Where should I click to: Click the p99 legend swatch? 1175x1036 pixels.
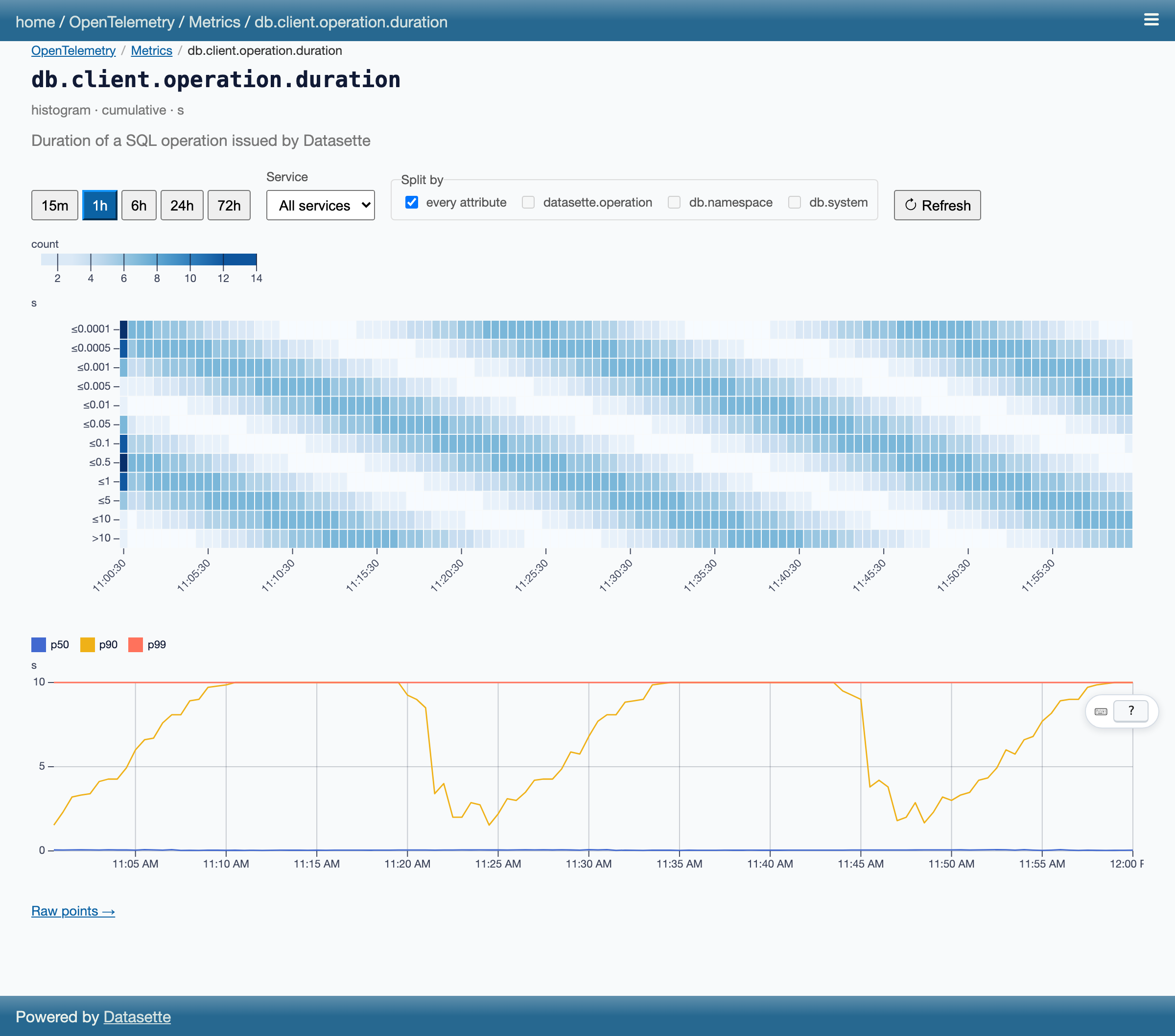[136, 644]
